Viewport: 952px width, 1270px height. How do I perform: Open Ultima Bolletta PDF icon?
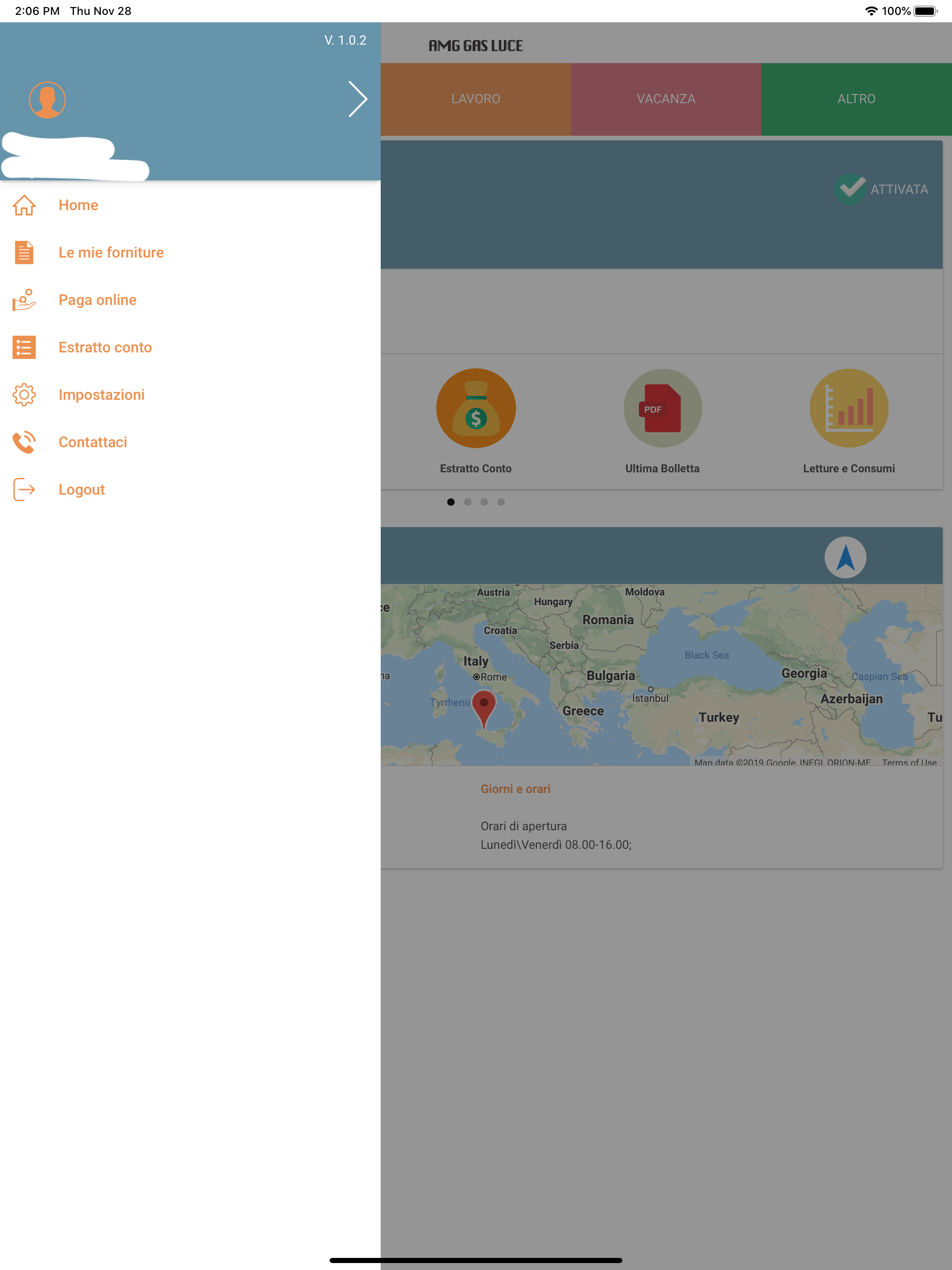[x=662, y=408]
